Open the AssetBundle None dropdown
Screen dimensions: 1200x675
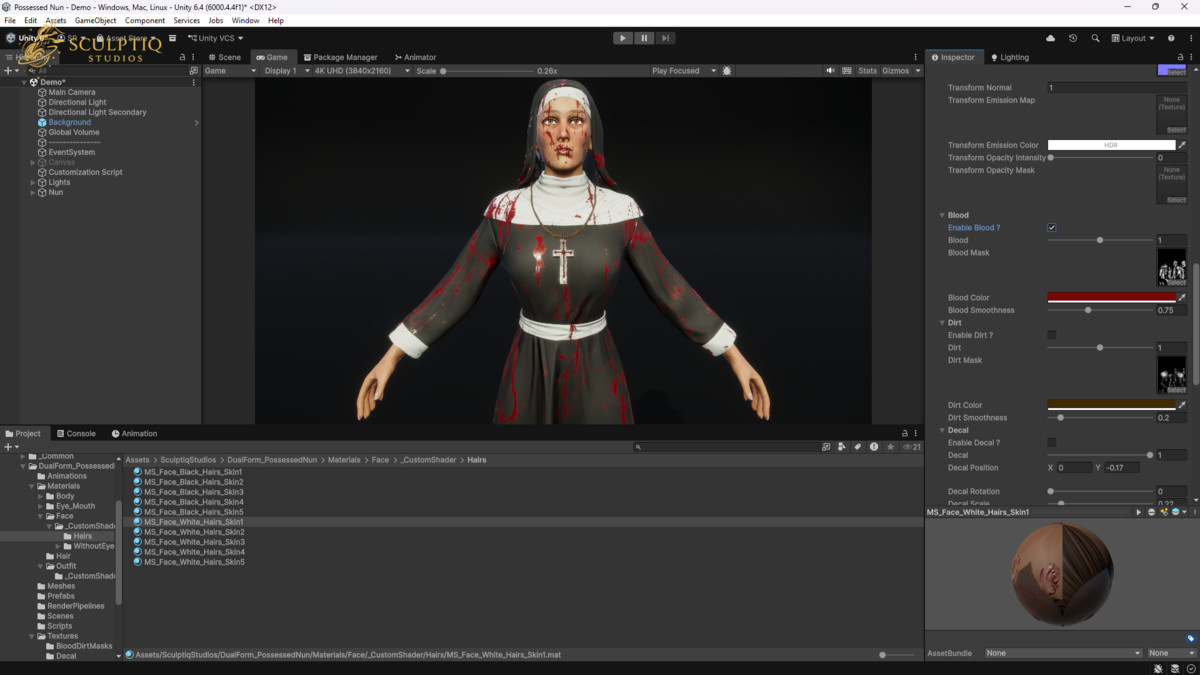click(x=1062, y=653)
